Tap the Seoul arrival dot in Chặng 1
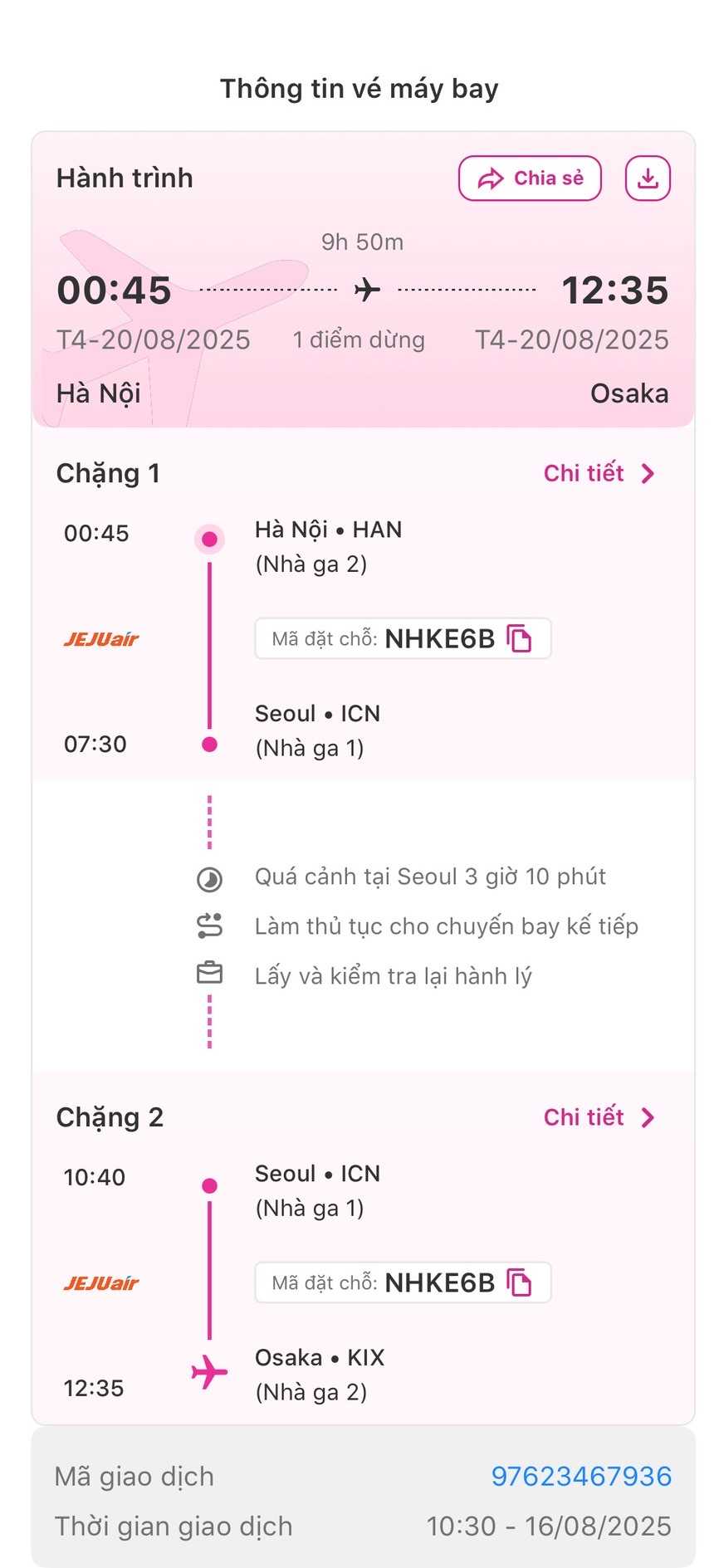The height and width of the screenshot is (1568, 719). click(x=209, y=745)
